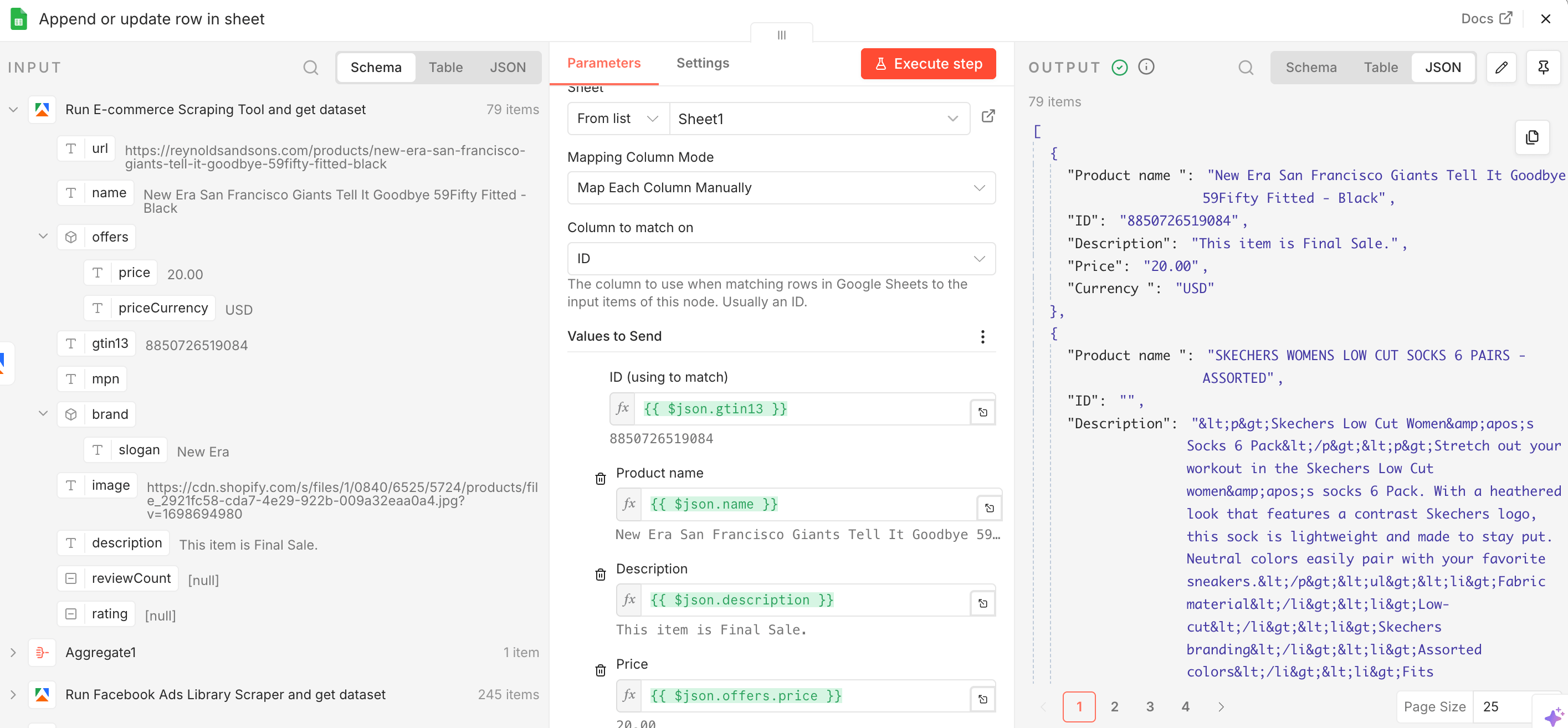
Task: Open the Column to match on dropdown
Action: coord(781,259)
